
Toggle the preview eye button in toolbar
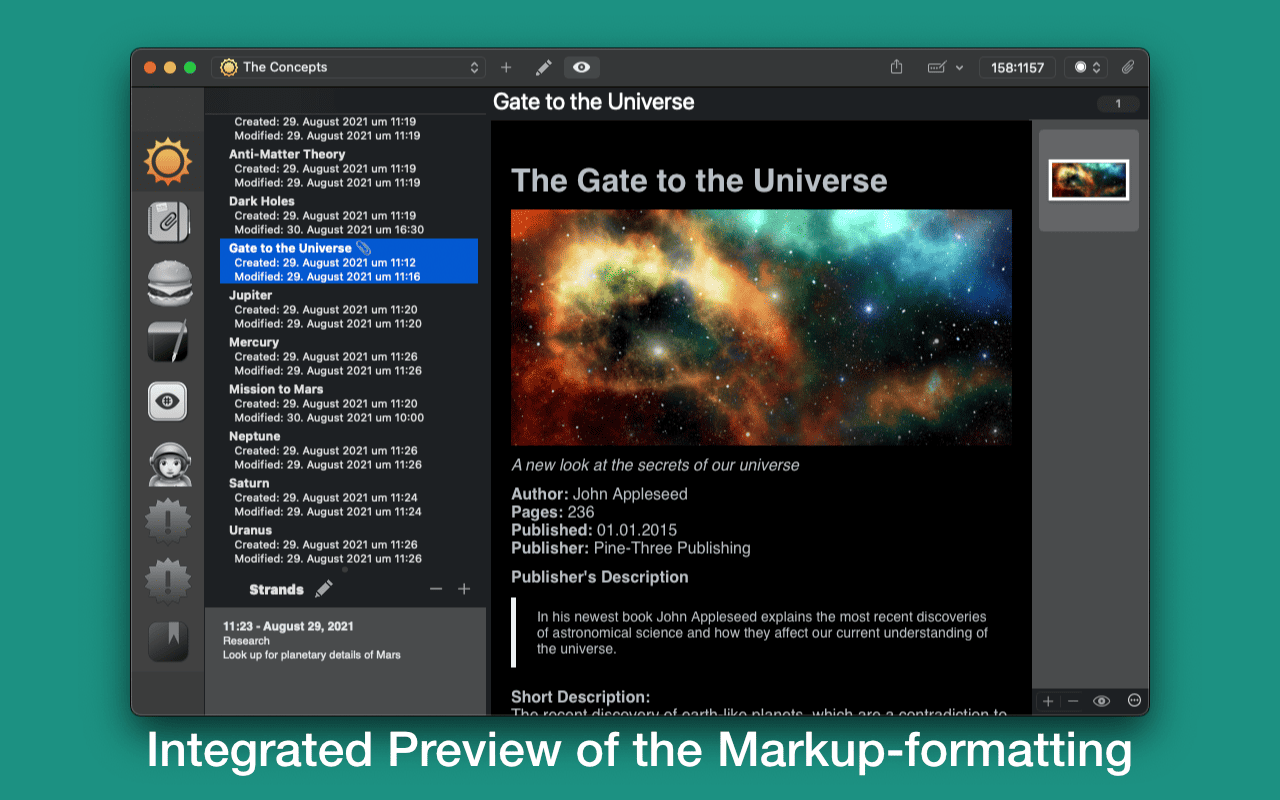pos(581,68)
